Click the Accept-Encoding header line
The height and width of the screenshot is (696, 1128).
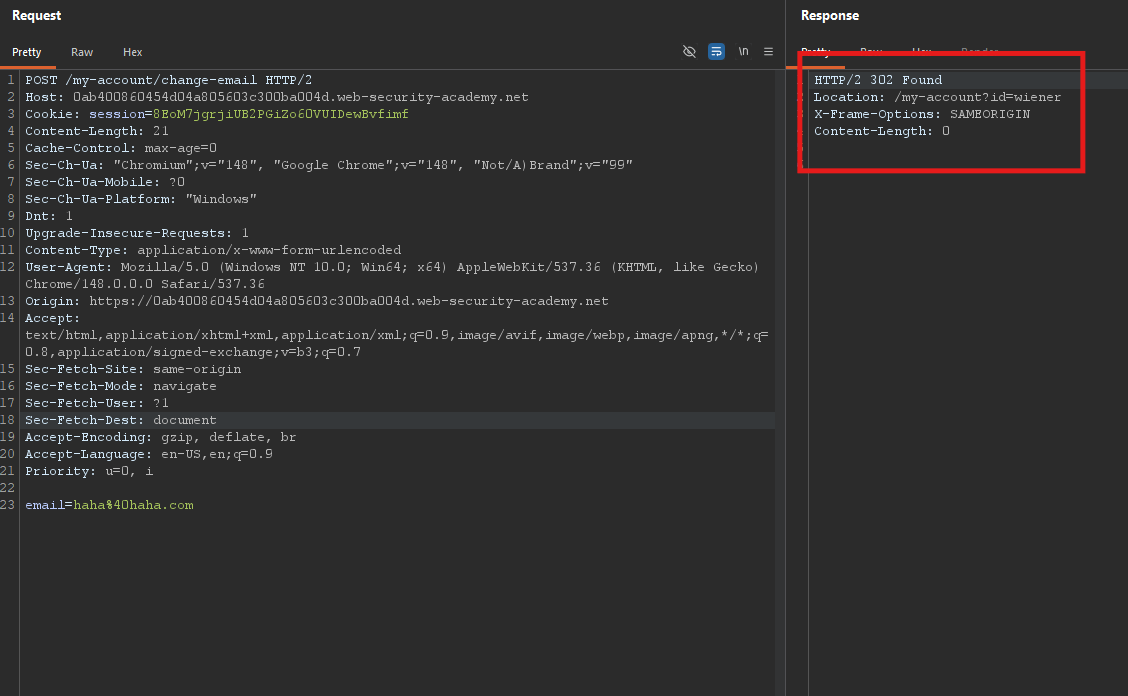tap(160, 438)
